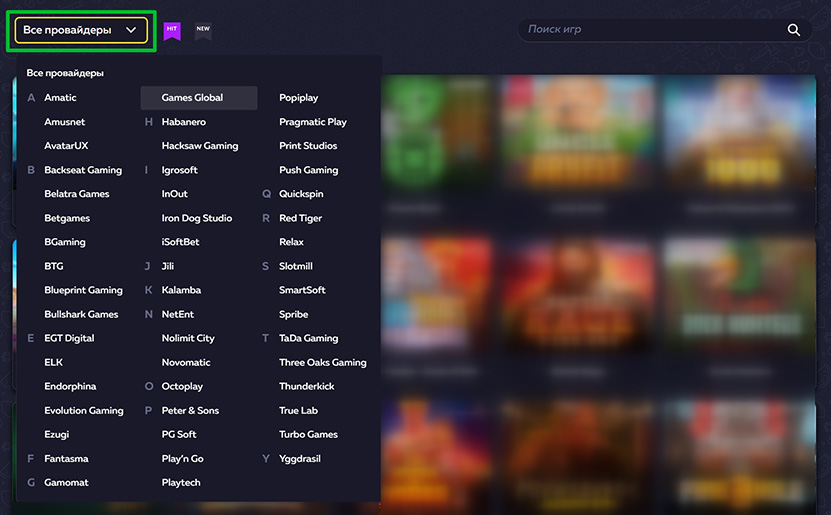The width and height of the screenshot is (831, 515).
Task: Click Popiplay provider entry
Action: tap(299, 97)
